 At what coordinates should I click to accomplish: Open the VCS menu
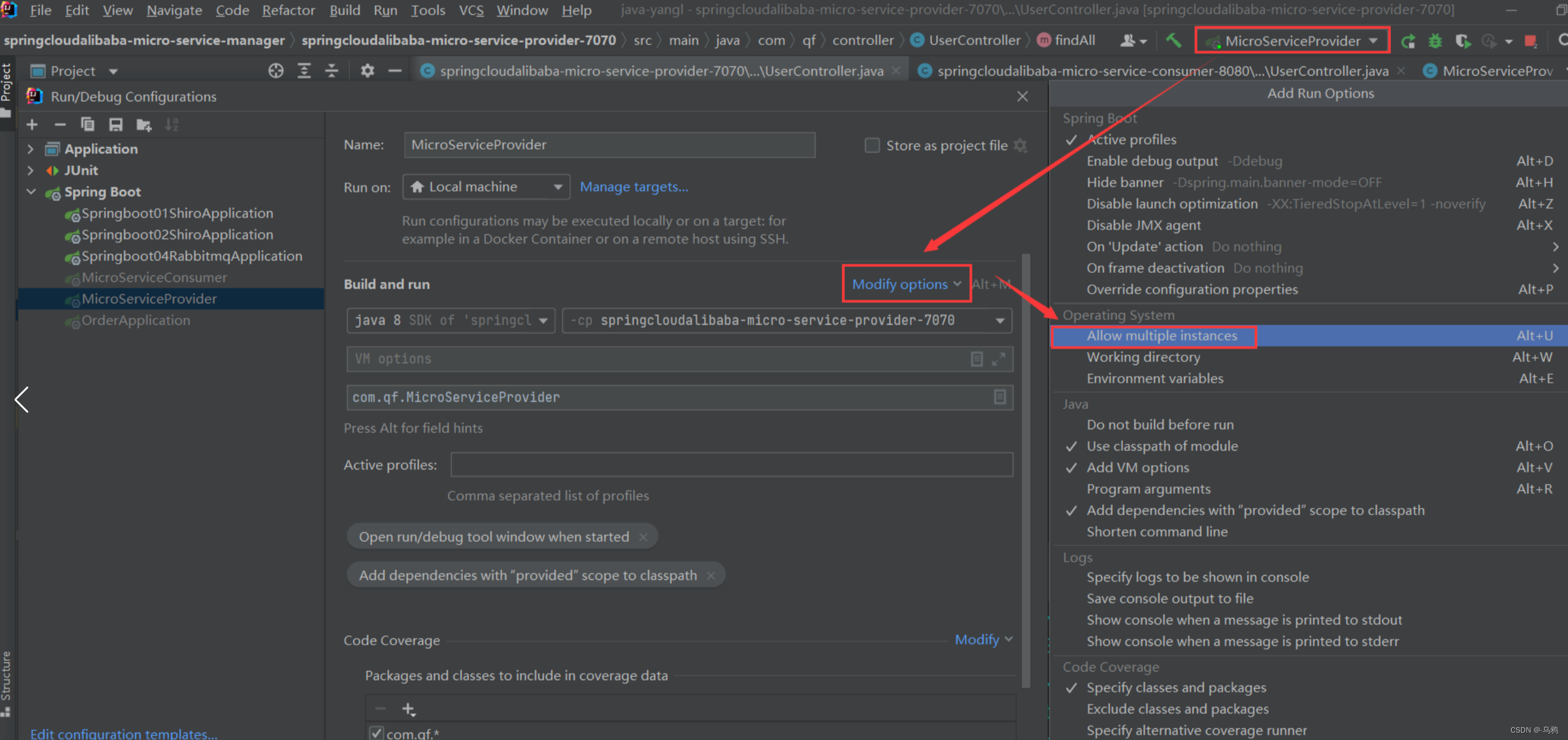[471, 10]
